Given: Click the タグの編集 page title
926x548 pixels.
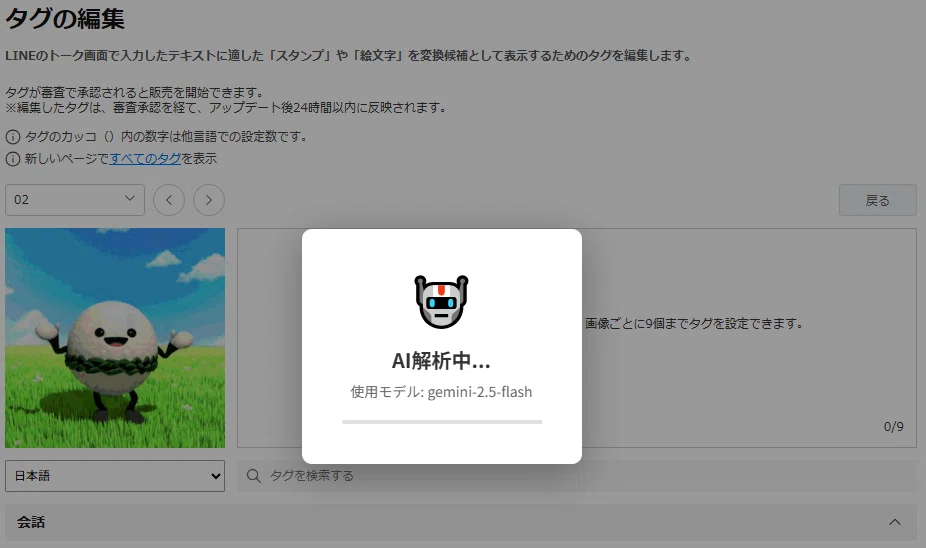Looking at the screenshot, I should coord(65,19).
